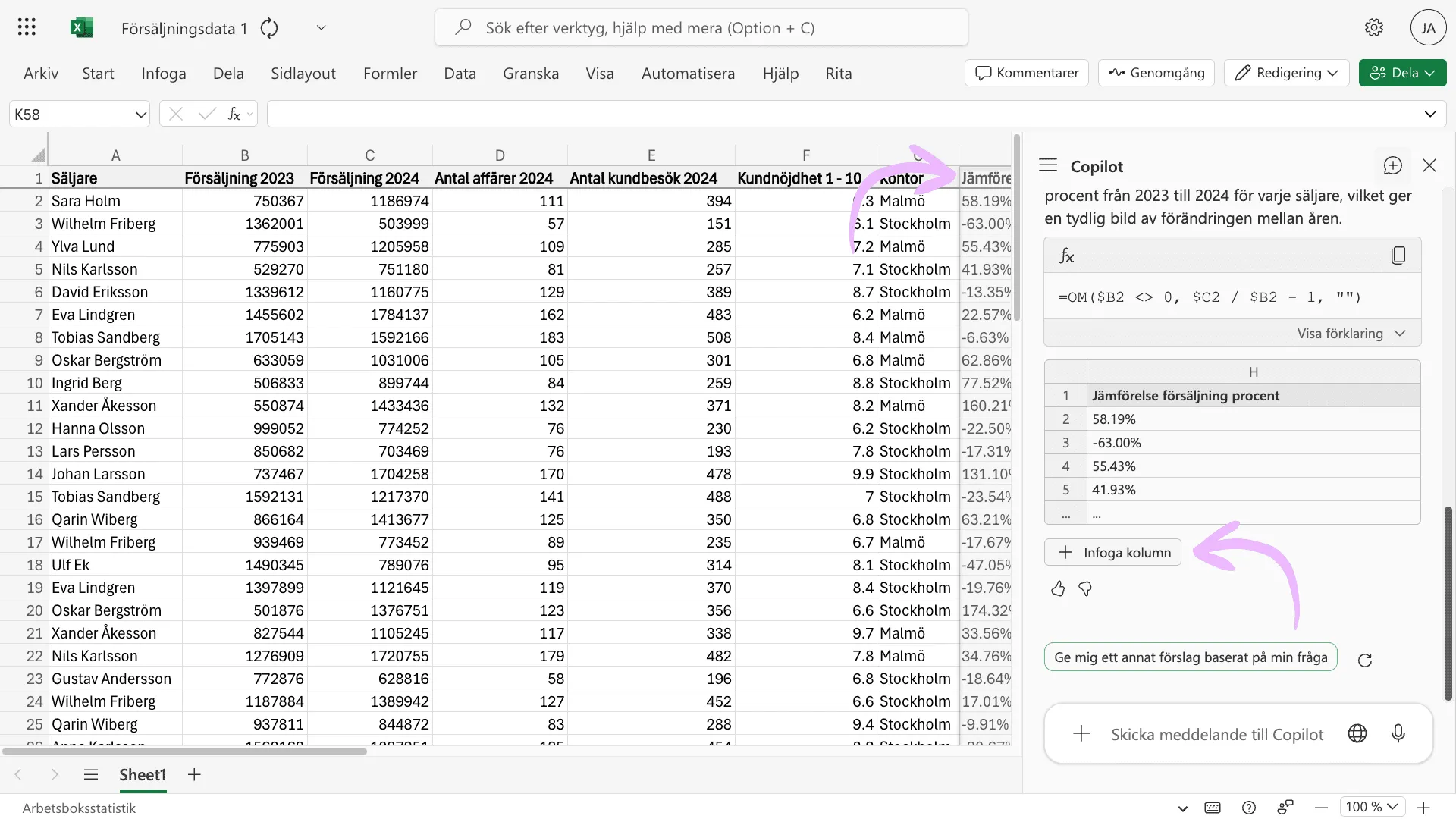This screenshot has height=819, width=1456.
Task: Open the zoom 100 % dropdown
Action: pyautogui.click(x=1372, y=807)
